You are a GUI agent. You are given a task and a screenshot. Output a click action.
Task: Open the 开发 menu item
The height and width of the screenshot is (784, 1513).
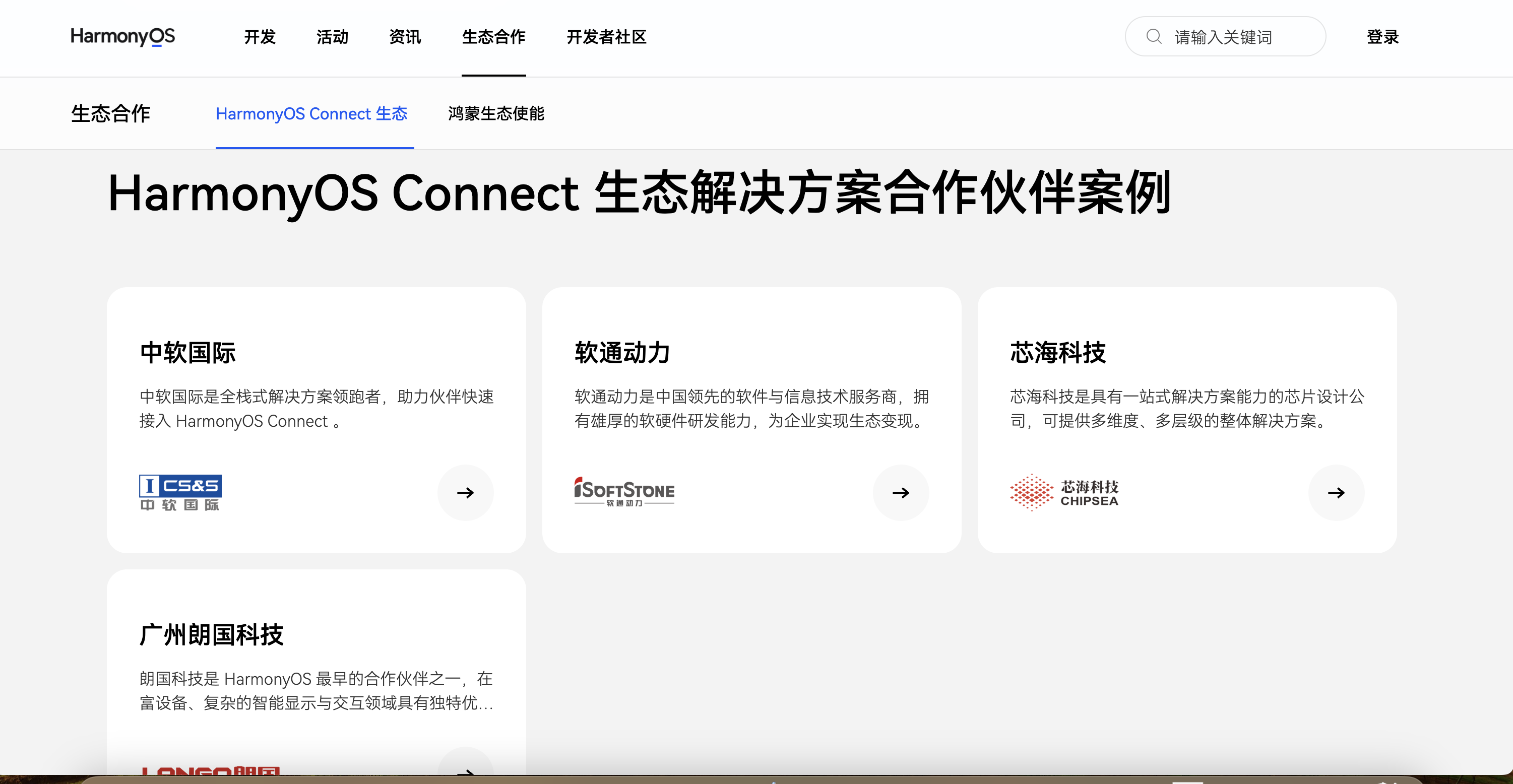(x=259, y=37)
